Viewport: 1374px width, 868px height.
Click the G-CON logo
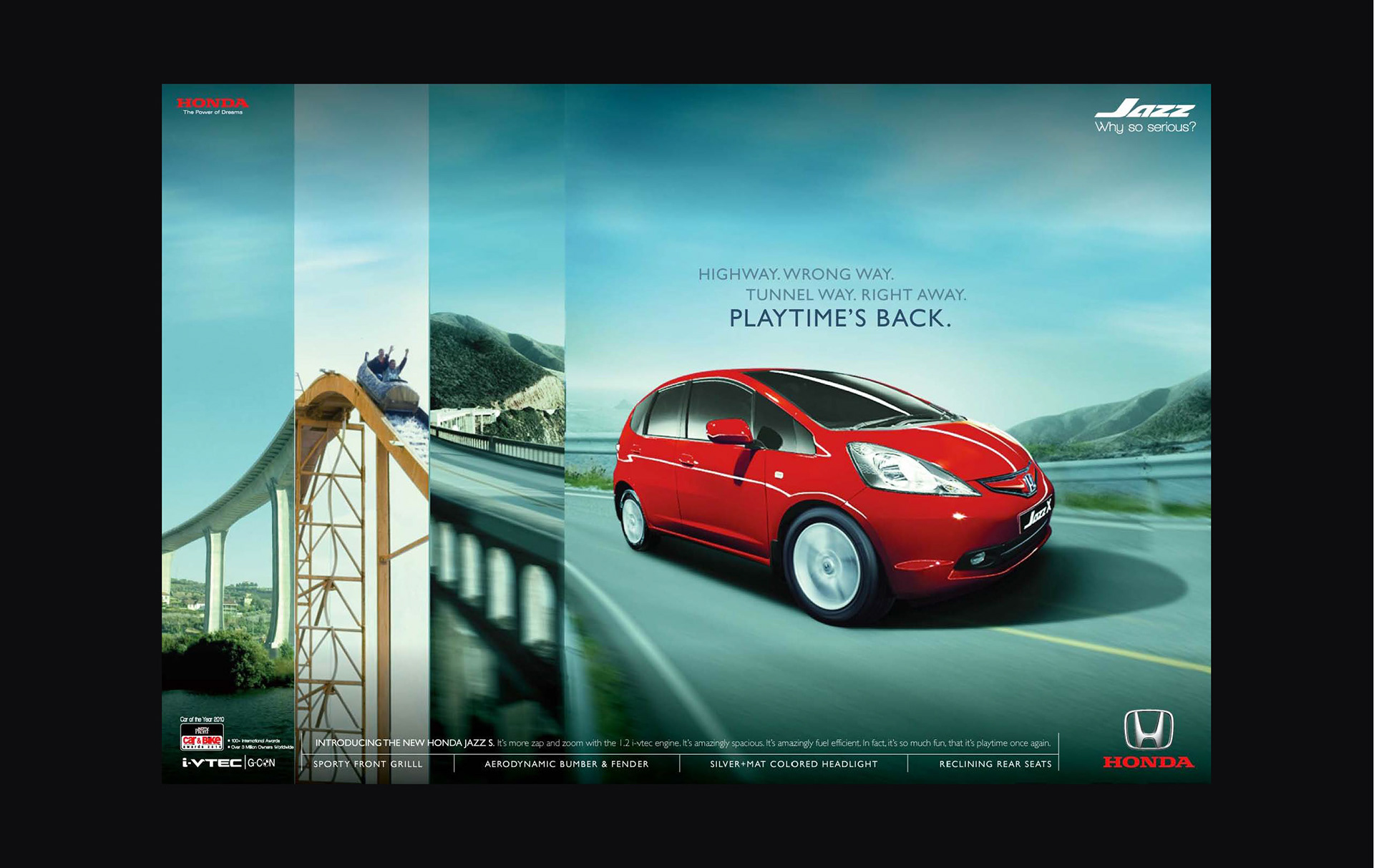261,763
